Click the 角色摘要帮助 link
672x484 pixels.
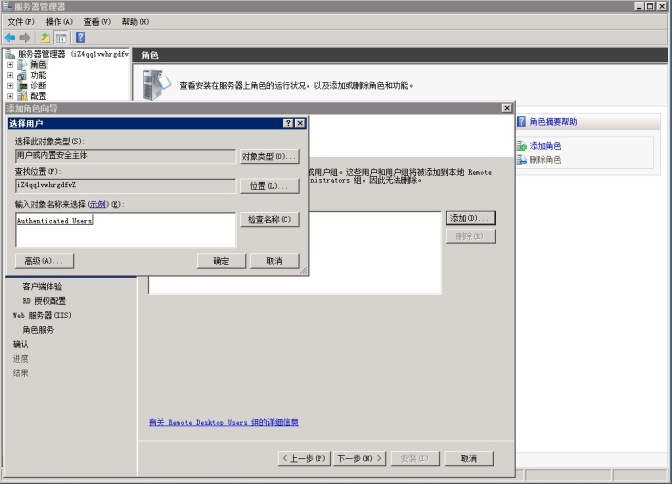(x=553, y=122)
